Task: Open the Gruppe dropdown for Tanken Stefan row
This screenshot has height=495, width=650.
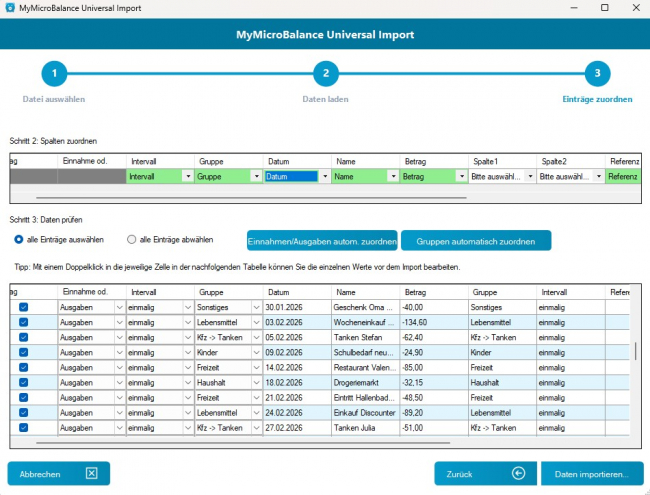Action: pos(257,338)
